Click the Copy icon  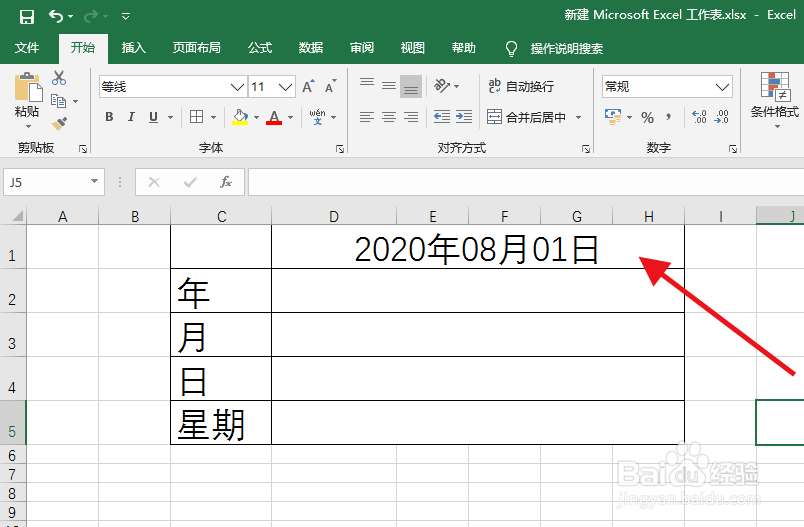click(x=58, y=101)
